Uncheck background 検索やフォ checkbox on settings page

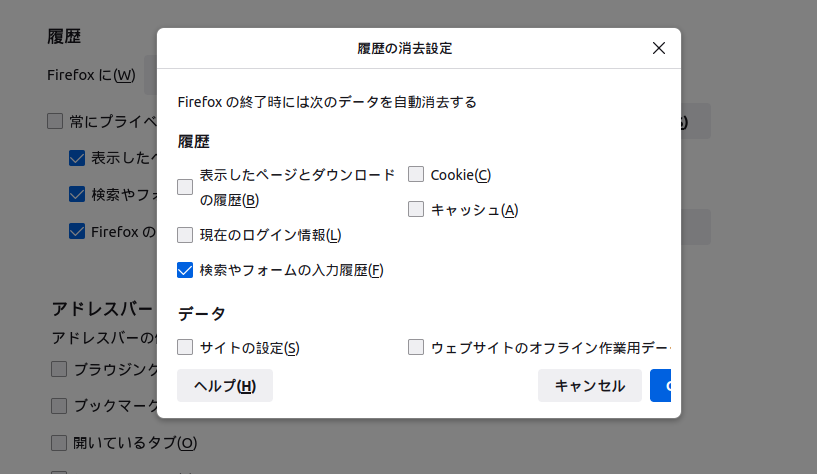click(77, 194)
